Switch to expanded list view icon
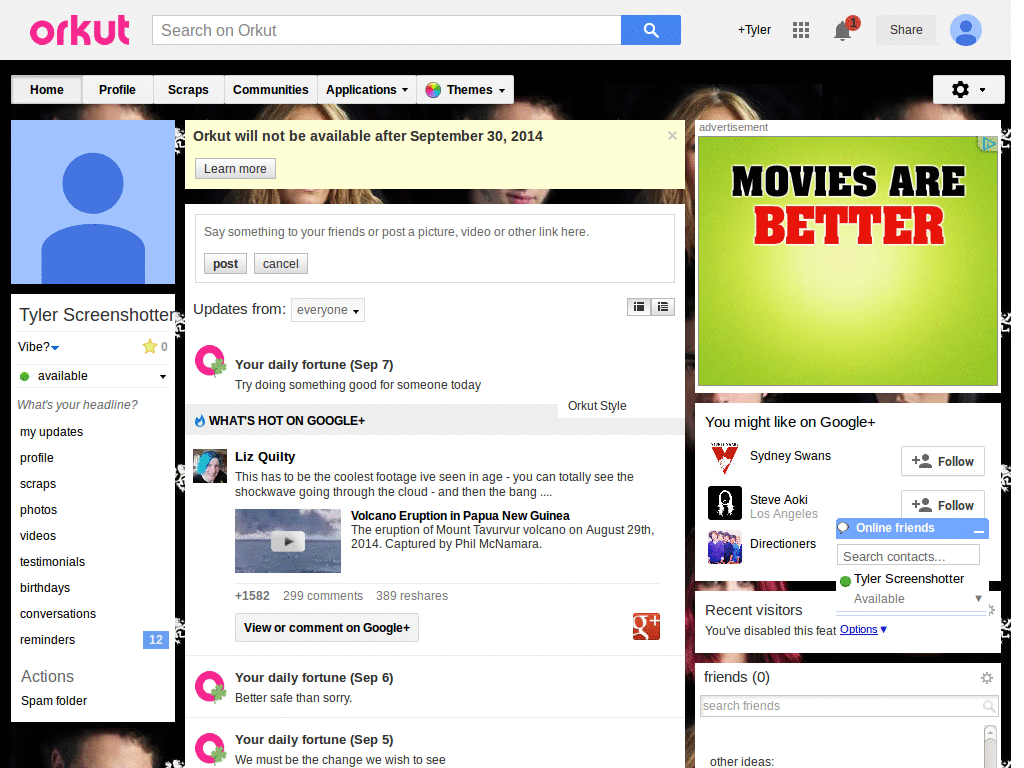1024x768 pixels. click(x=639, y=307)
